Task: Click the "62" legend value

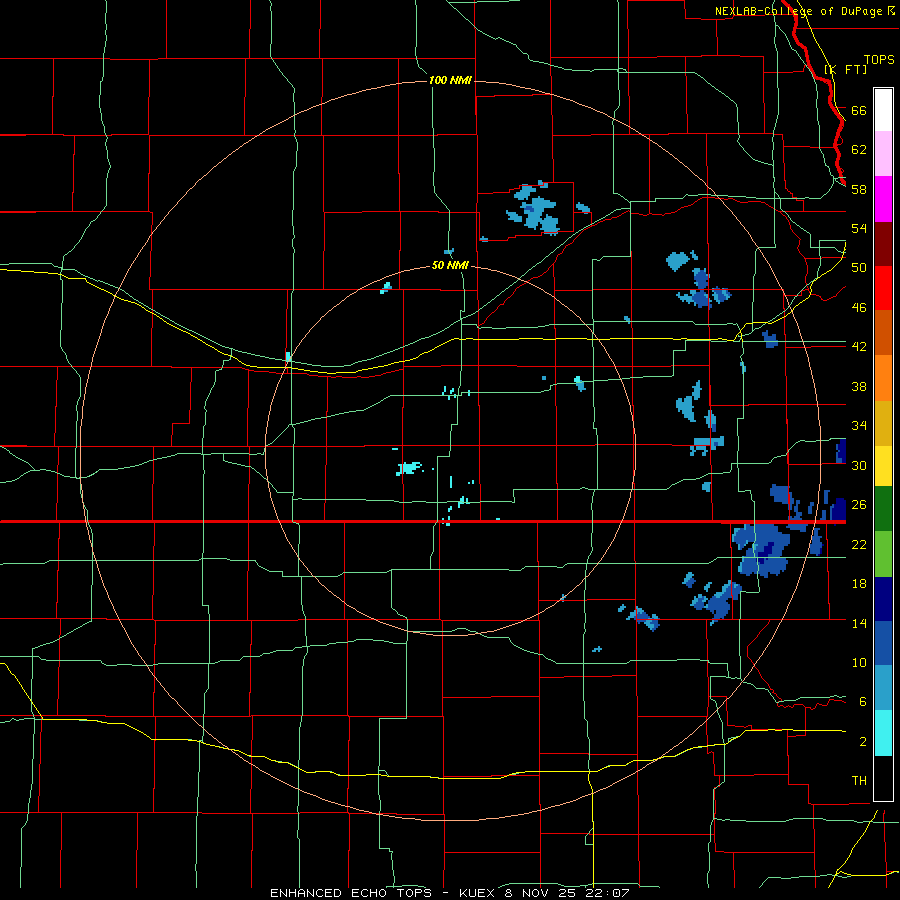Action: pyautogui.click(x=859, y=150)
